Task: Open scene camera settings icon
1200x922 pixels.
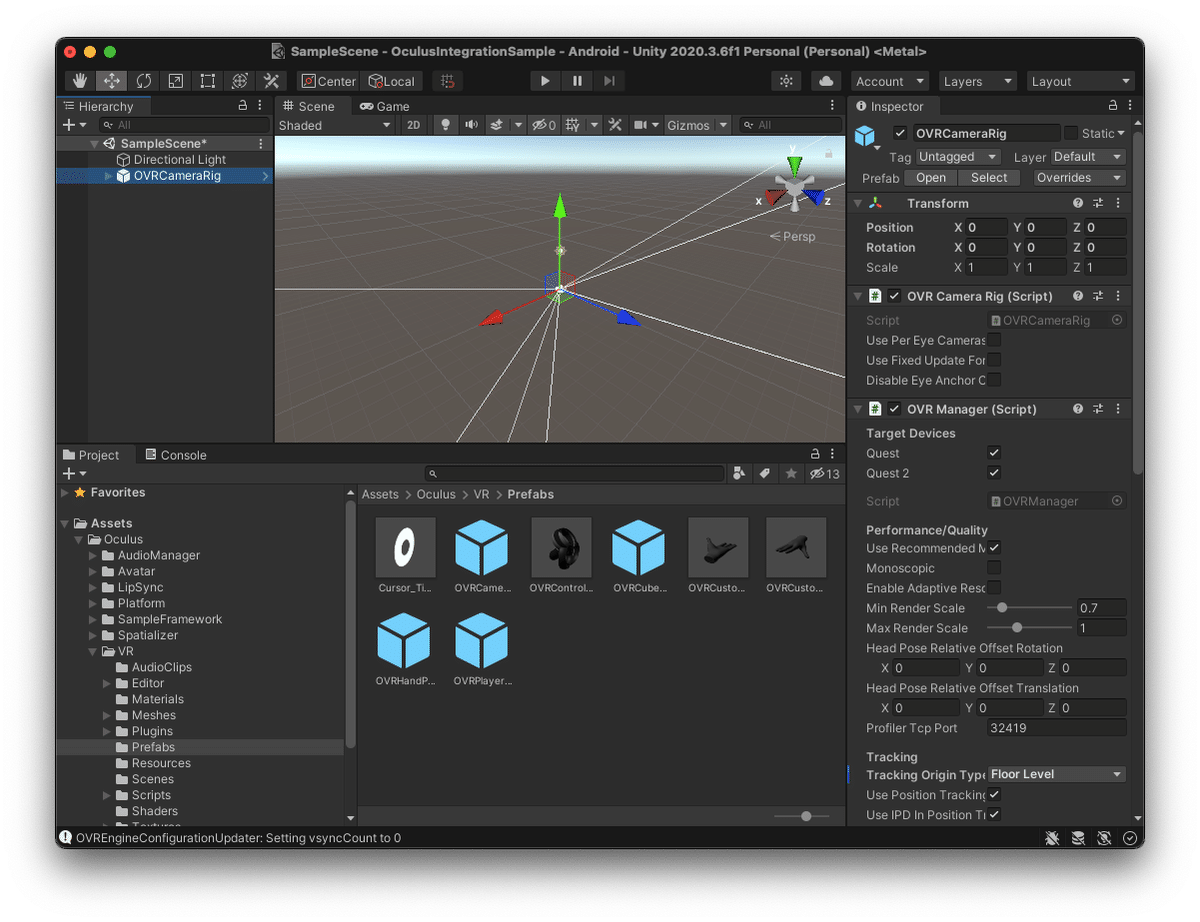Action: click(x=641, y=125)
